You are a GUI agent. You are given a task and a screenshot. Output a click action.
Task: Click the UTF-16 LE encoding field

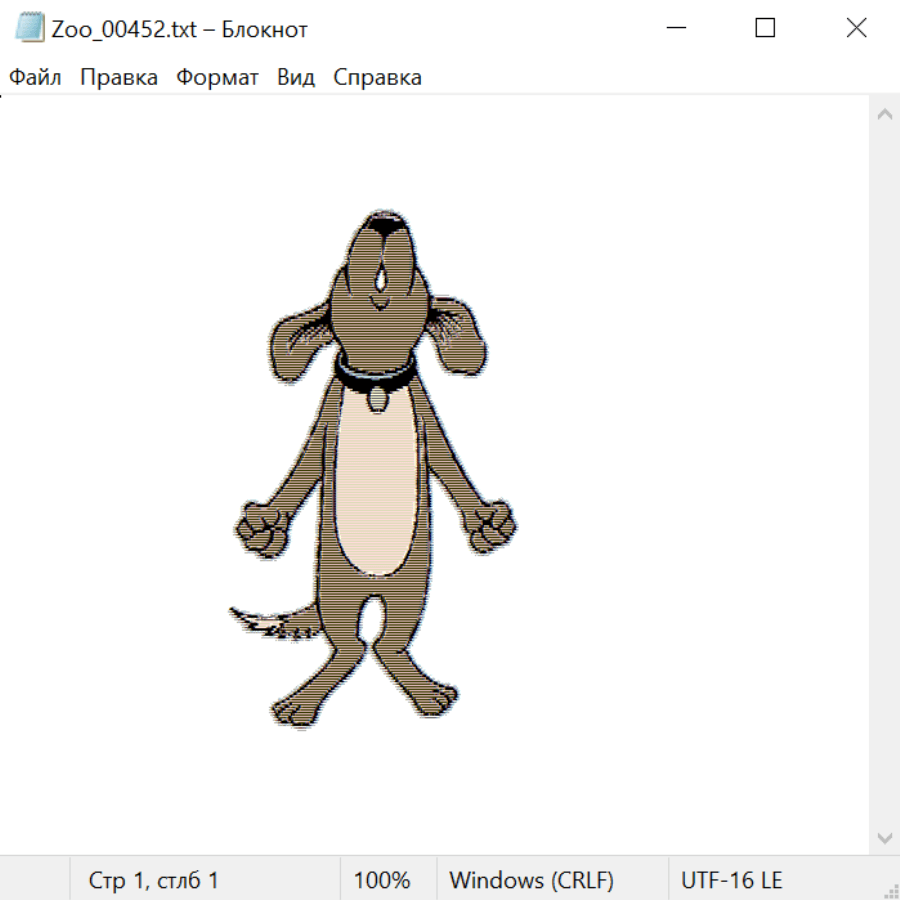click(x=731, y=880)
